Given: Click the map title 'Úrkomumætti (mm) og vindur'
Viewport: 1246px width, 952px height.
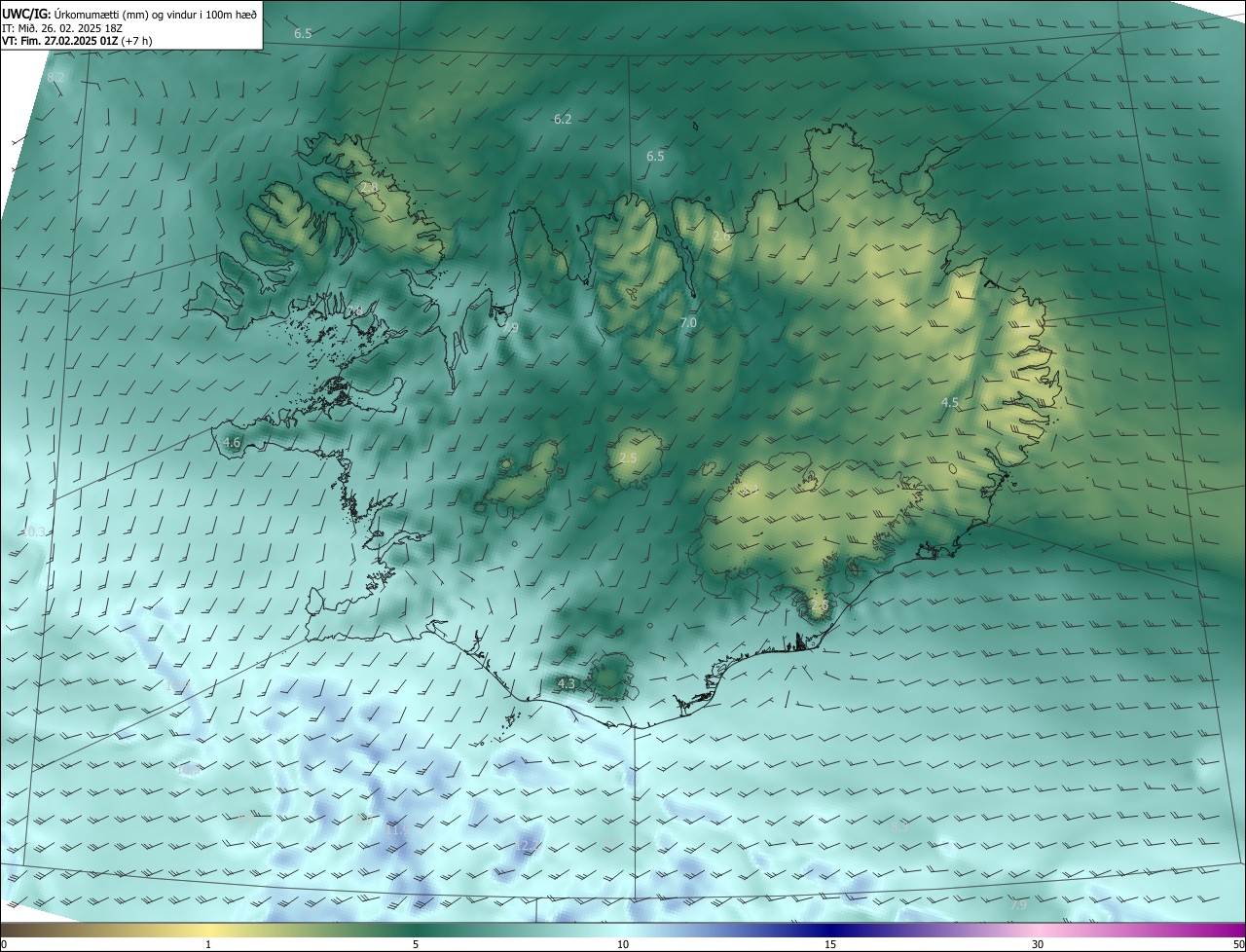Looking at the screenshot, I should point(124,13).
